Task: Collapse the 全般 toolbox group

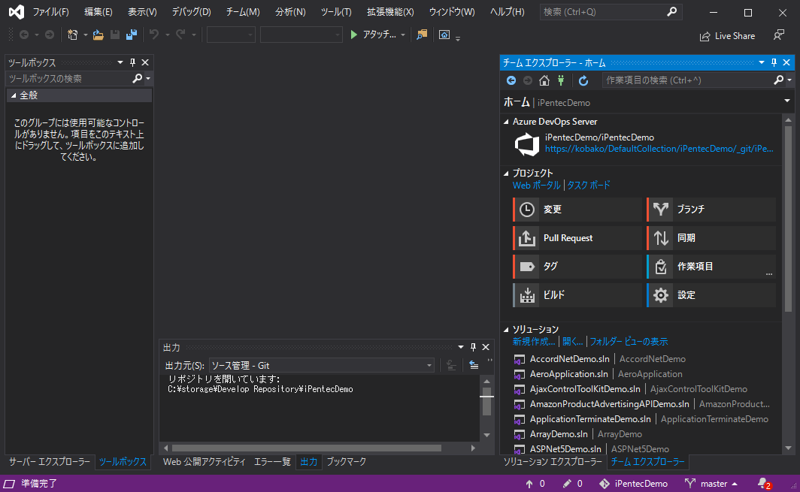Action: tap(14, 95)
